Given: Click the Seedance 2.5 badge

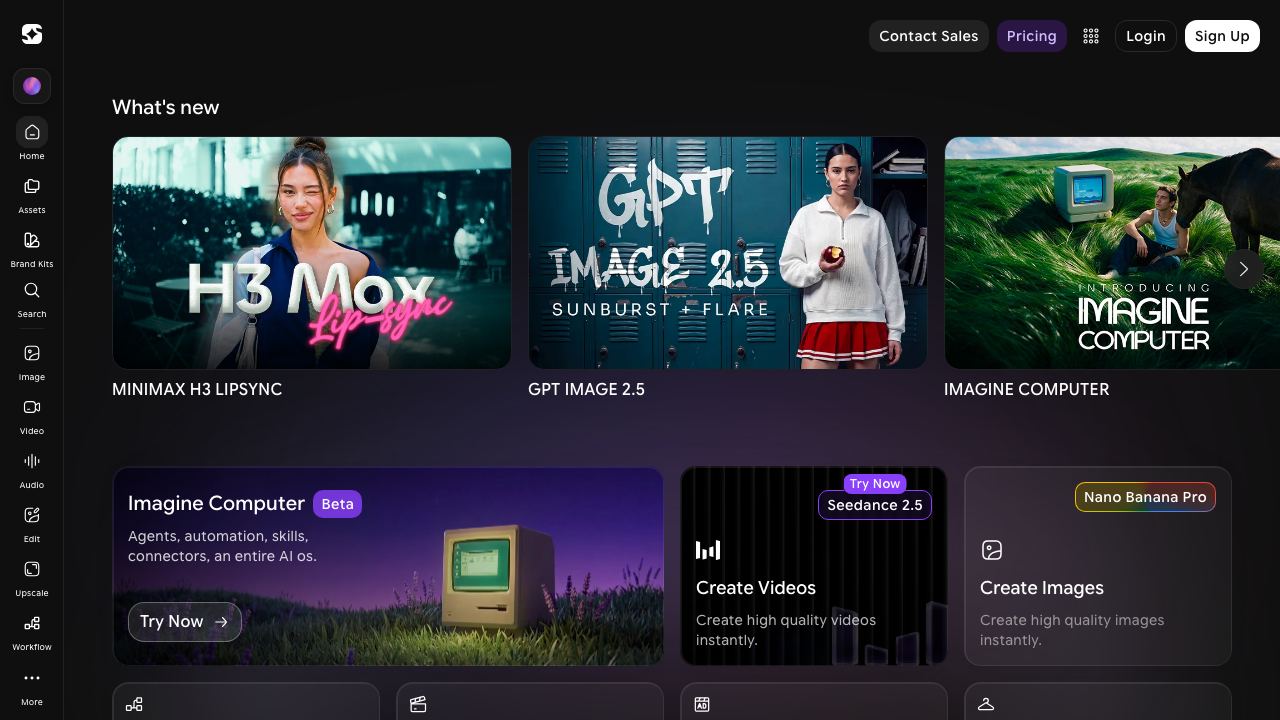Looking at the screenshot, I should pyautogui.click(x=875, y=505).
